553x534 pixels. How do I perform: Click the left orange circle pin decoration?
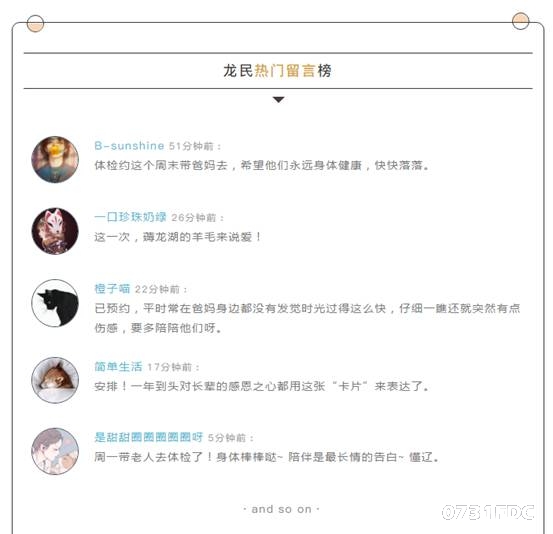pyautogui.click(x=35, y=24)
